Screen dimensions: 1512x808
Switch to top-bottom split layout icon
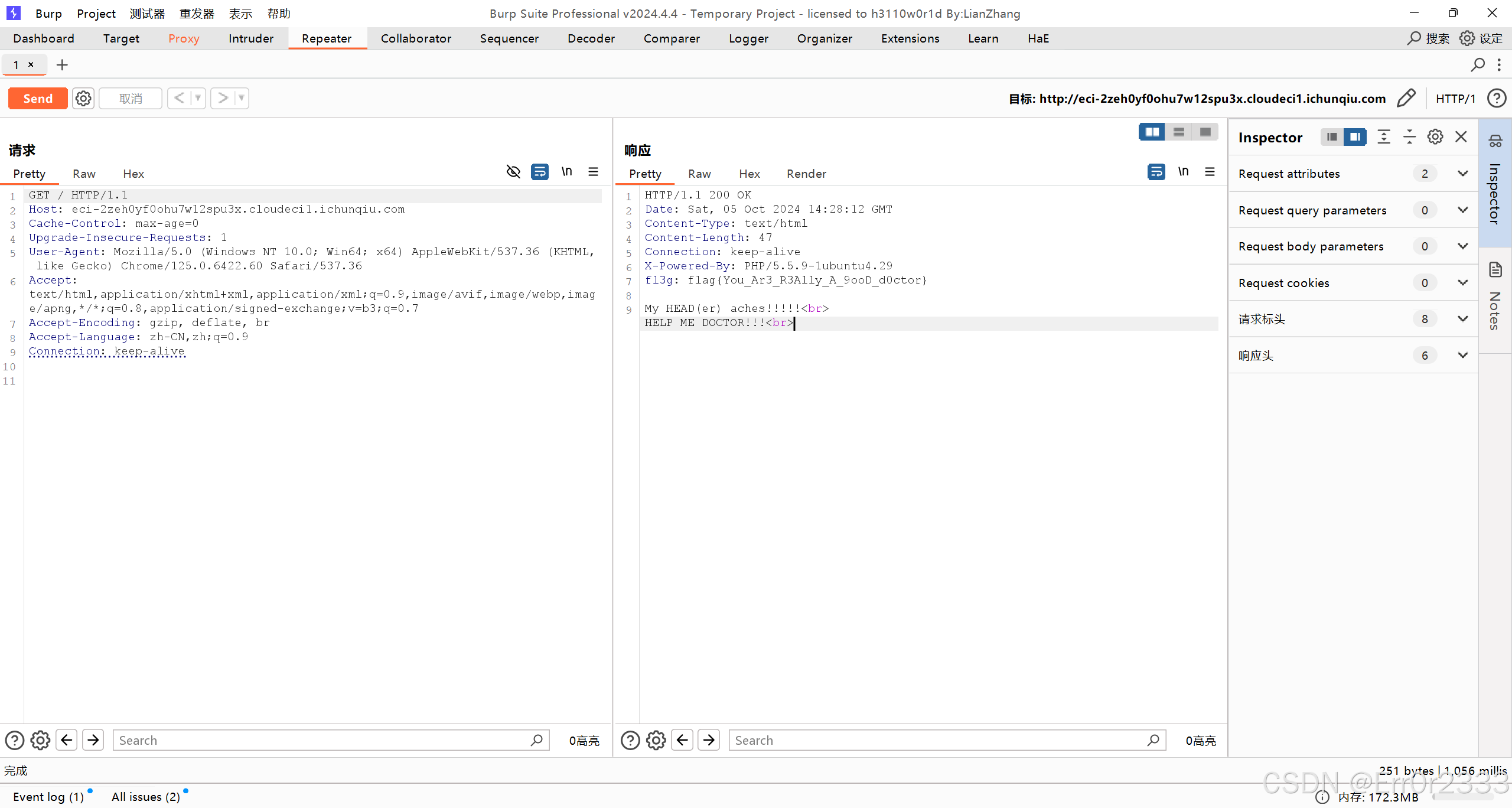[x=1179, y=132]
